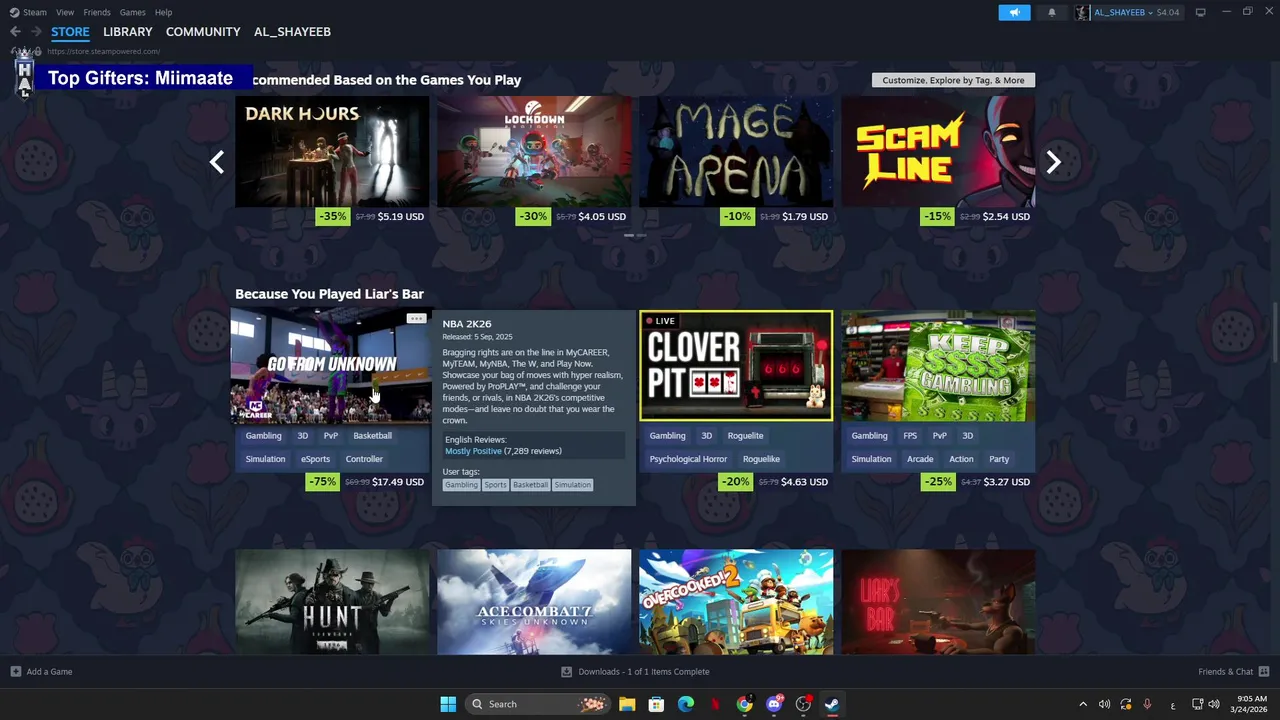Click the FPS tag under Keep Gambling
Image resolution: width=1280 pixels, height=720 pixels.
pyautogui.click(x=910, y=436)
